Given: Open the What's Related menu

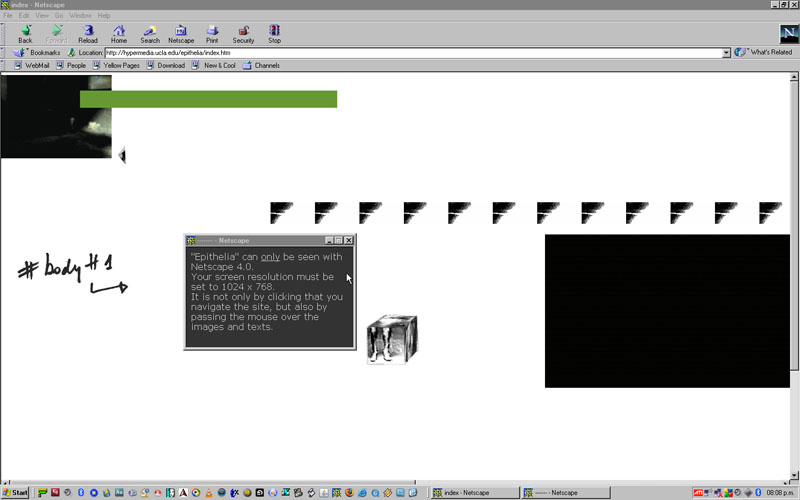Looking at the screenshot, I should point(764,52).
